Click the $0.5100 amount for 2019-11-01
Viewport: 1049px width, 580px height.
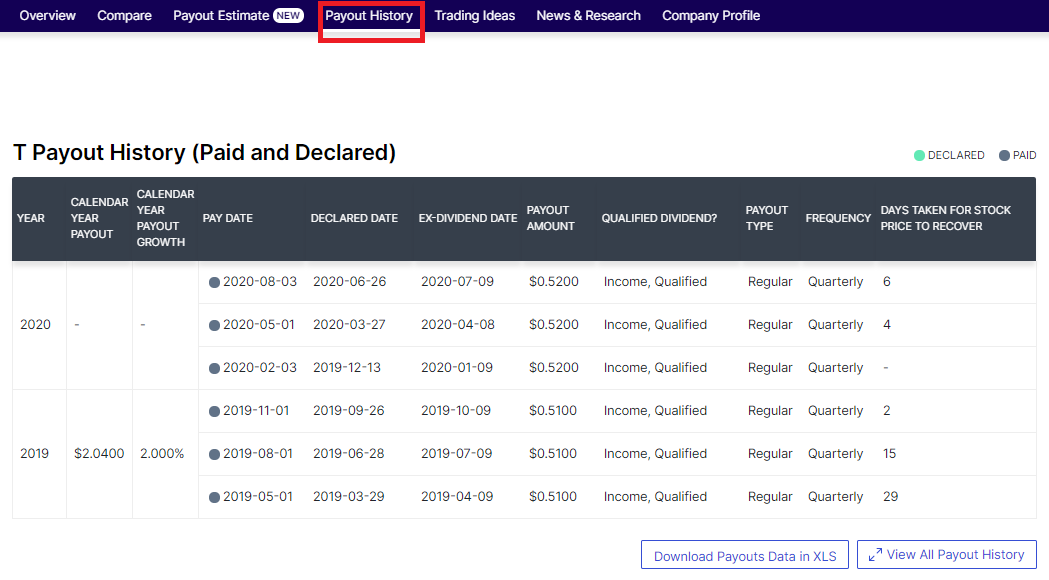(x=553, y=411)
